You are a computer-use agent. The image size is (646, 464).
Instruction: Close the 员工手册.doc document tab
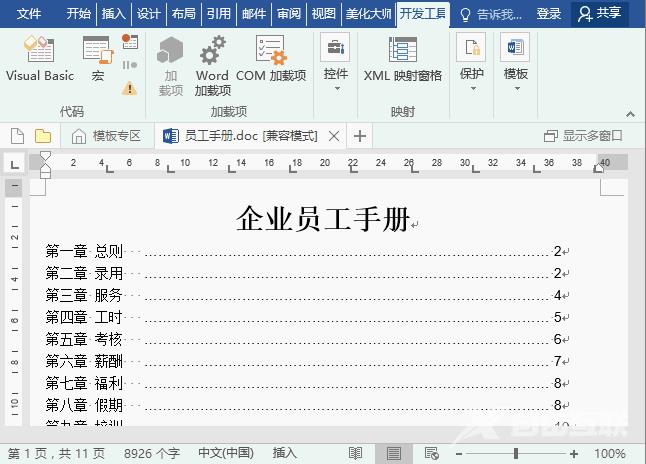pyautogui.click(x=334, y=136)
